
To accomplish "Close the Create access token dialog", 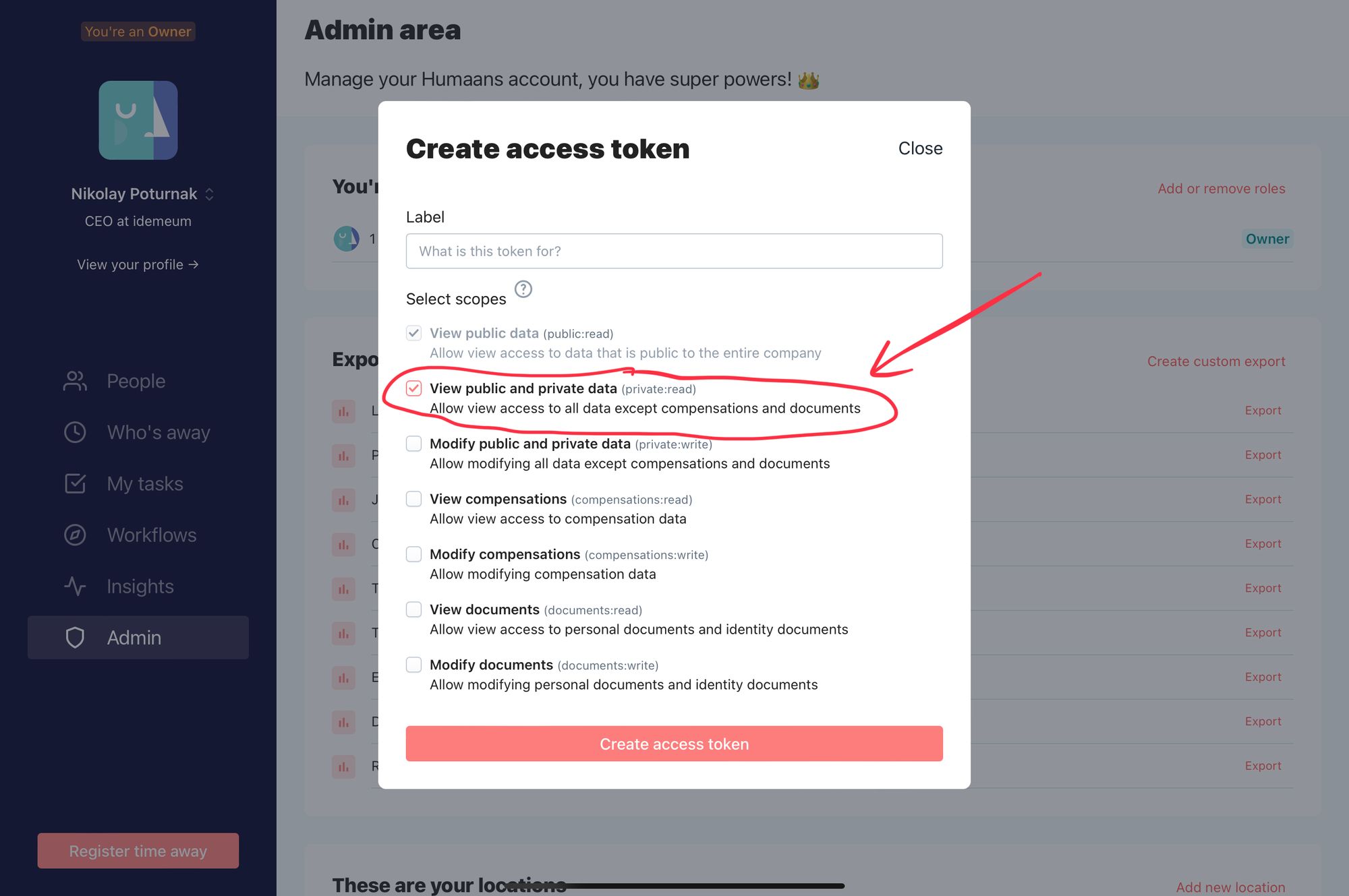I will coord(920,148).
